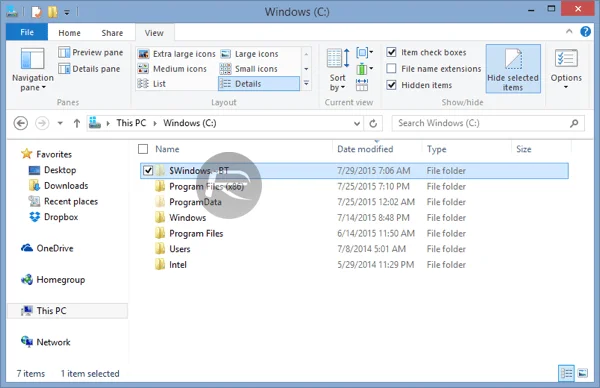Click the search magnifier icon
The width and height of the screenshot is (600, 388).
point(574,123)
